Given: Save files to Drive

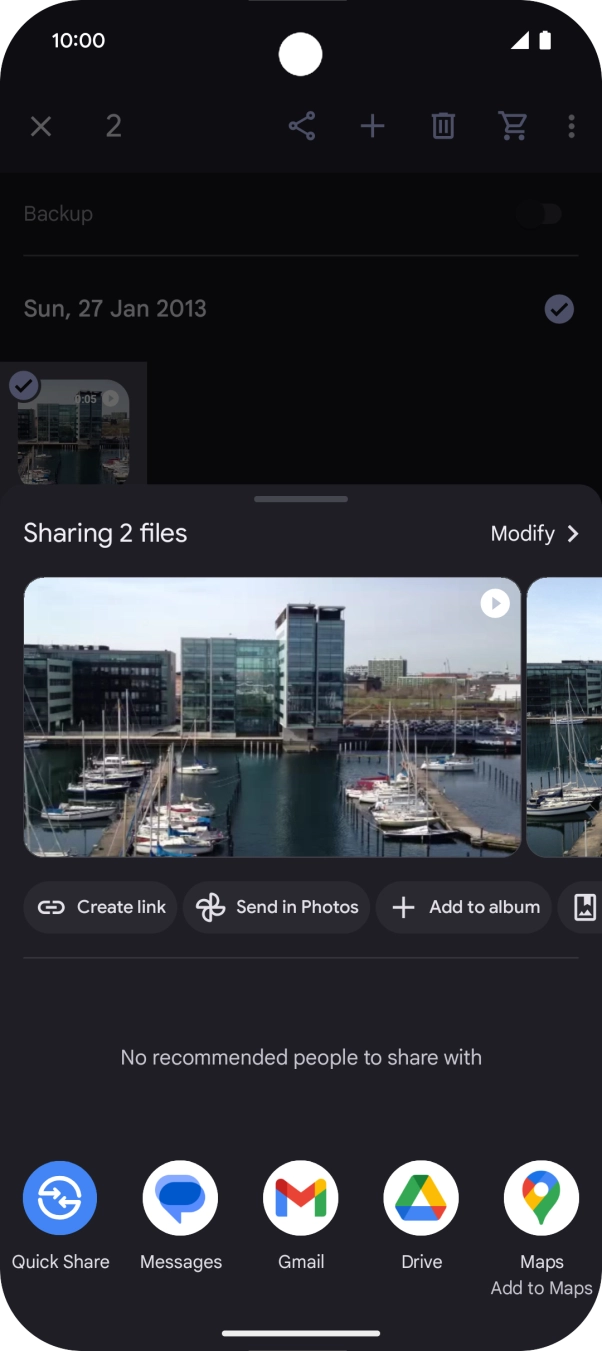Looking at the screenshot, I should (x=421, y=1198).
